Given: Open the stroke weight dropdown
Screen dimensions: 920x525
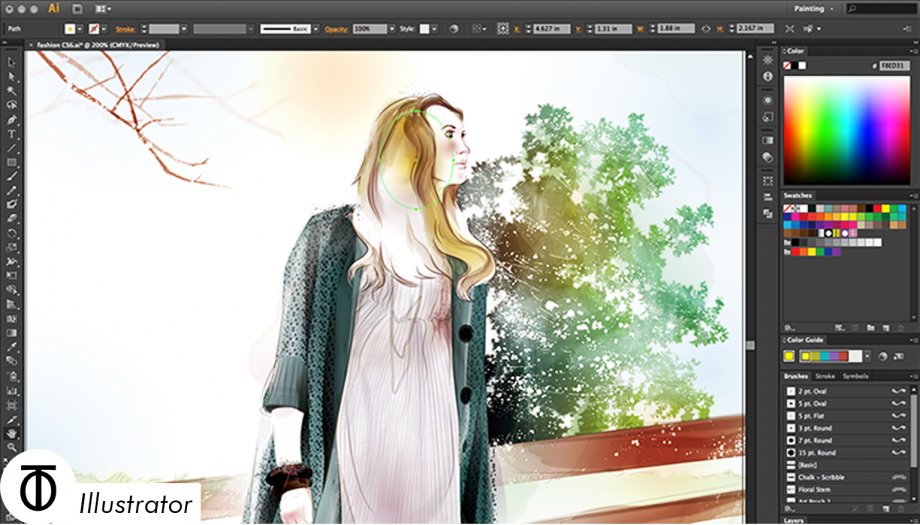Looking at the screenshot, I should [x=184, y=29].
